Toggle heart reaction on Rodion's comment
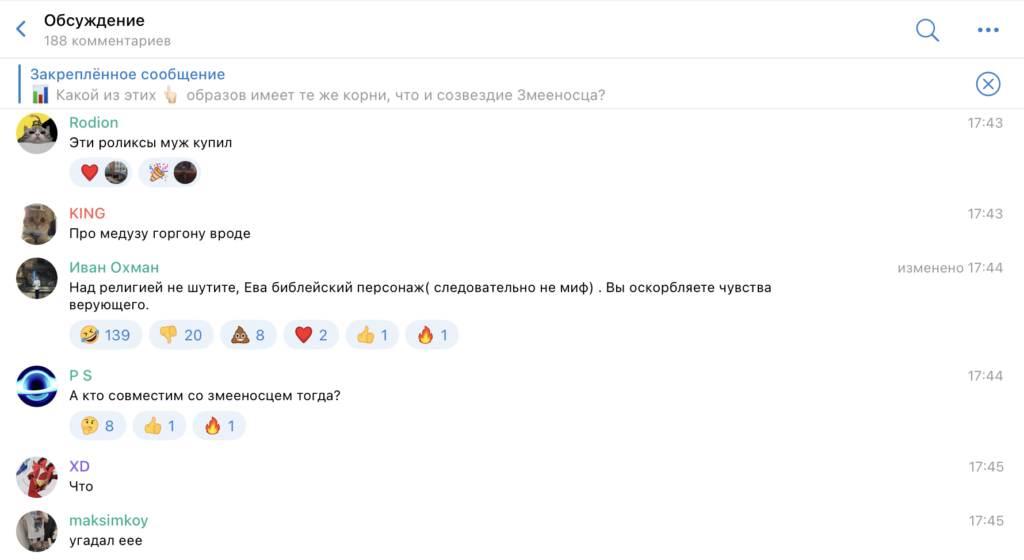 101,173
